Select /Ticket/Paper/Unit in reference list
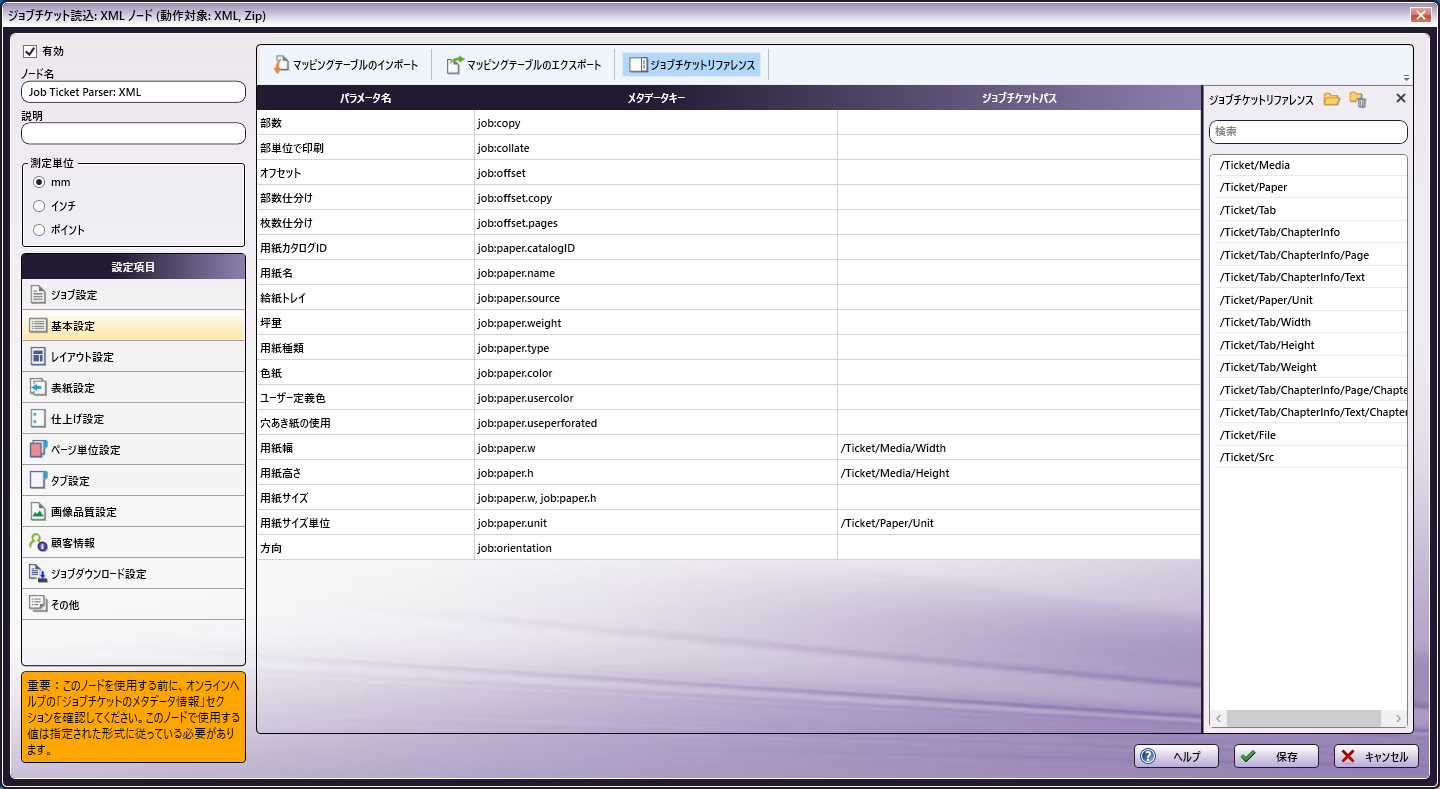1440x789 pixels. (1310, 300)
